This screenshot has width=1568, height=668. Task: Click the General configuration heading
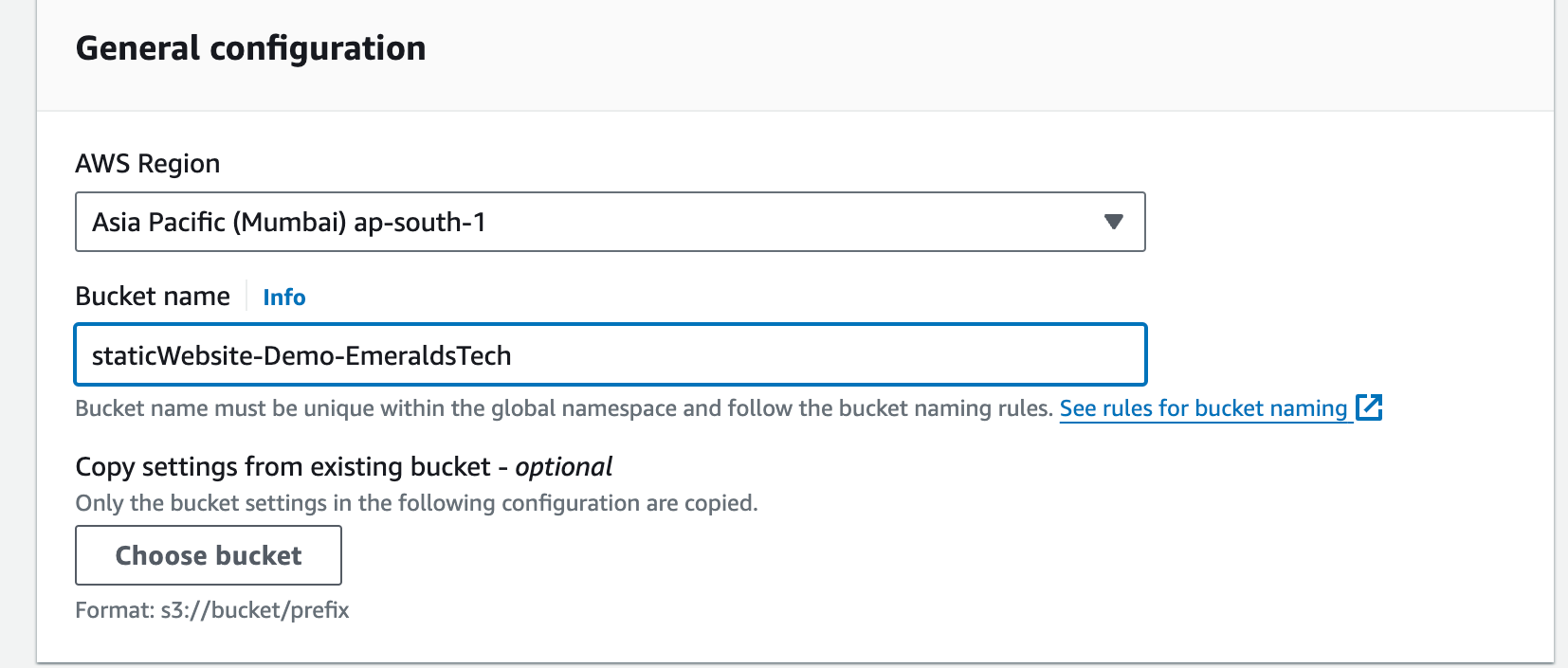pyautogui.click(x=250, y=48)
